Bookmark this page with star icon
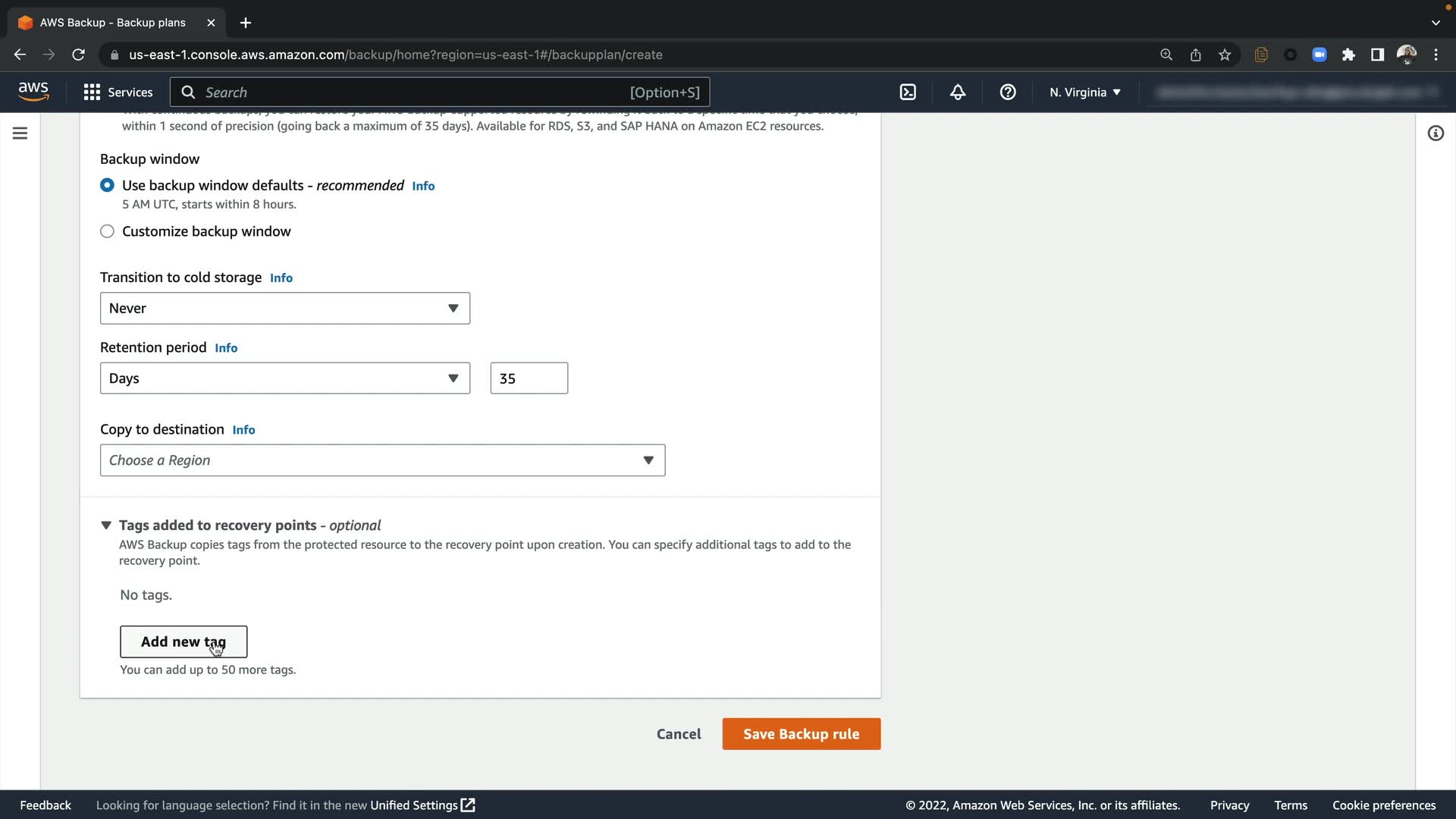Viewport: 1456px width, 819px height. (x=1225, y=55)
